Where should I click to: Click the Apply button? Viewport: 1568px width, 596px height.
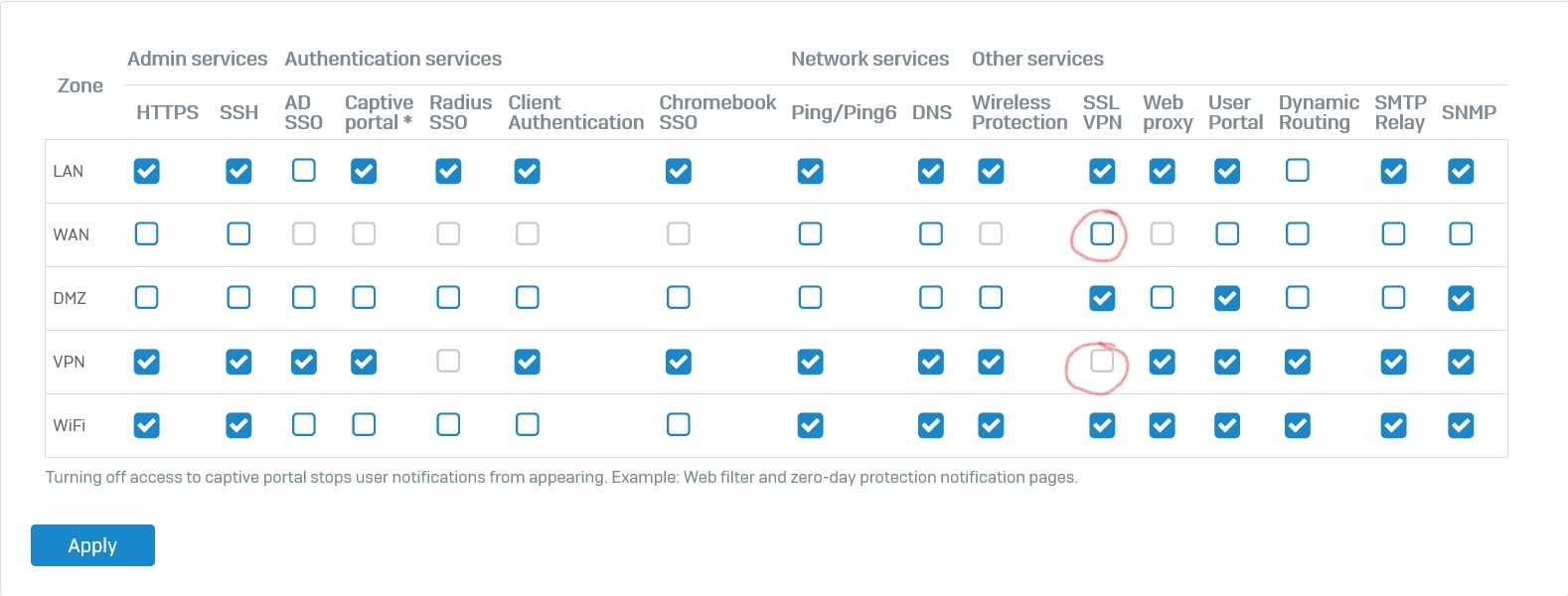92,545
